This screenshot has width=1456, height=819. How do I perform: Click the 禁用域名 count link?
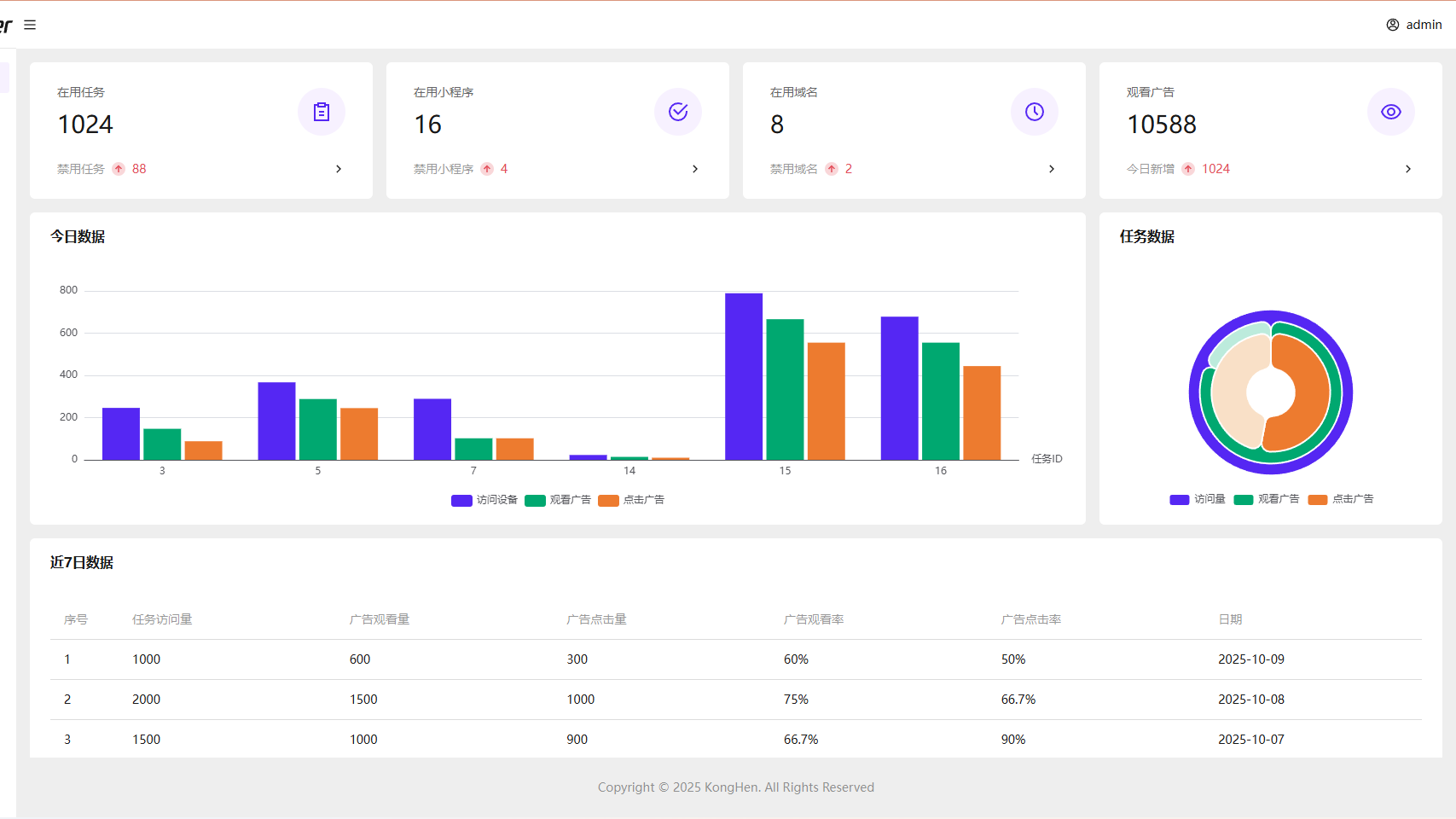848,169
